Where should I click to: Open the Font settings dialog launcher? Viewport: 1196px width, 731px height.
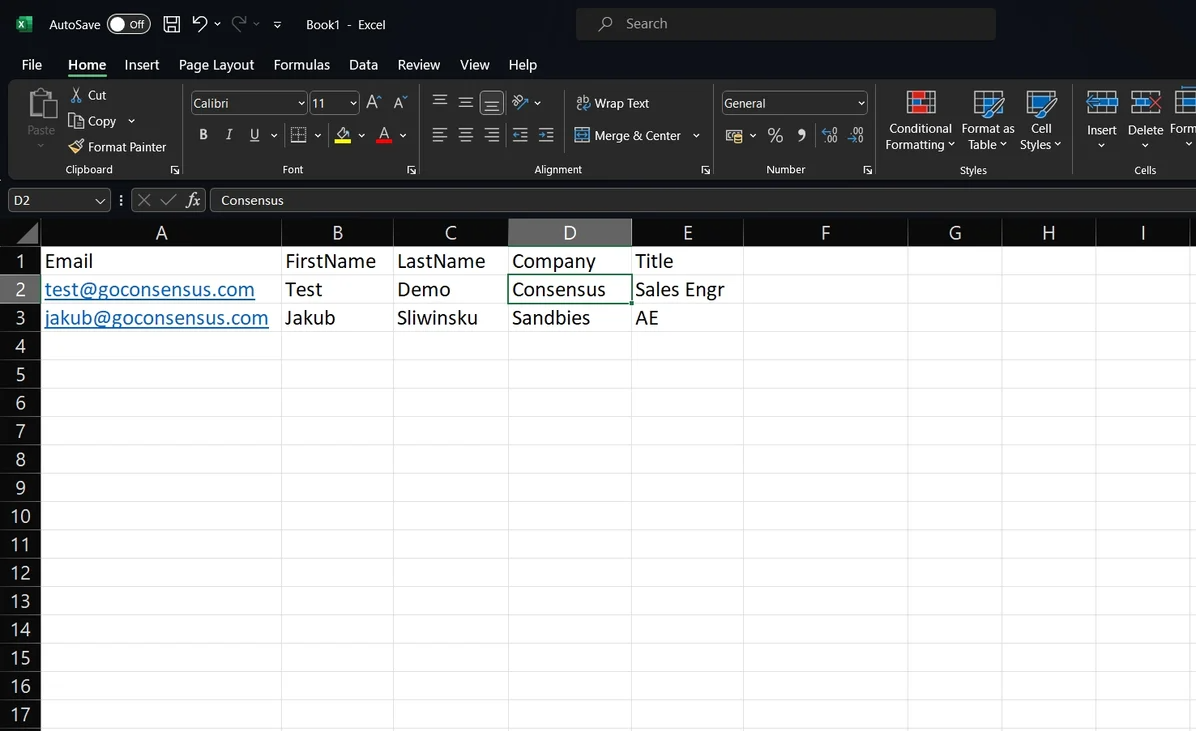coord(412,170)
